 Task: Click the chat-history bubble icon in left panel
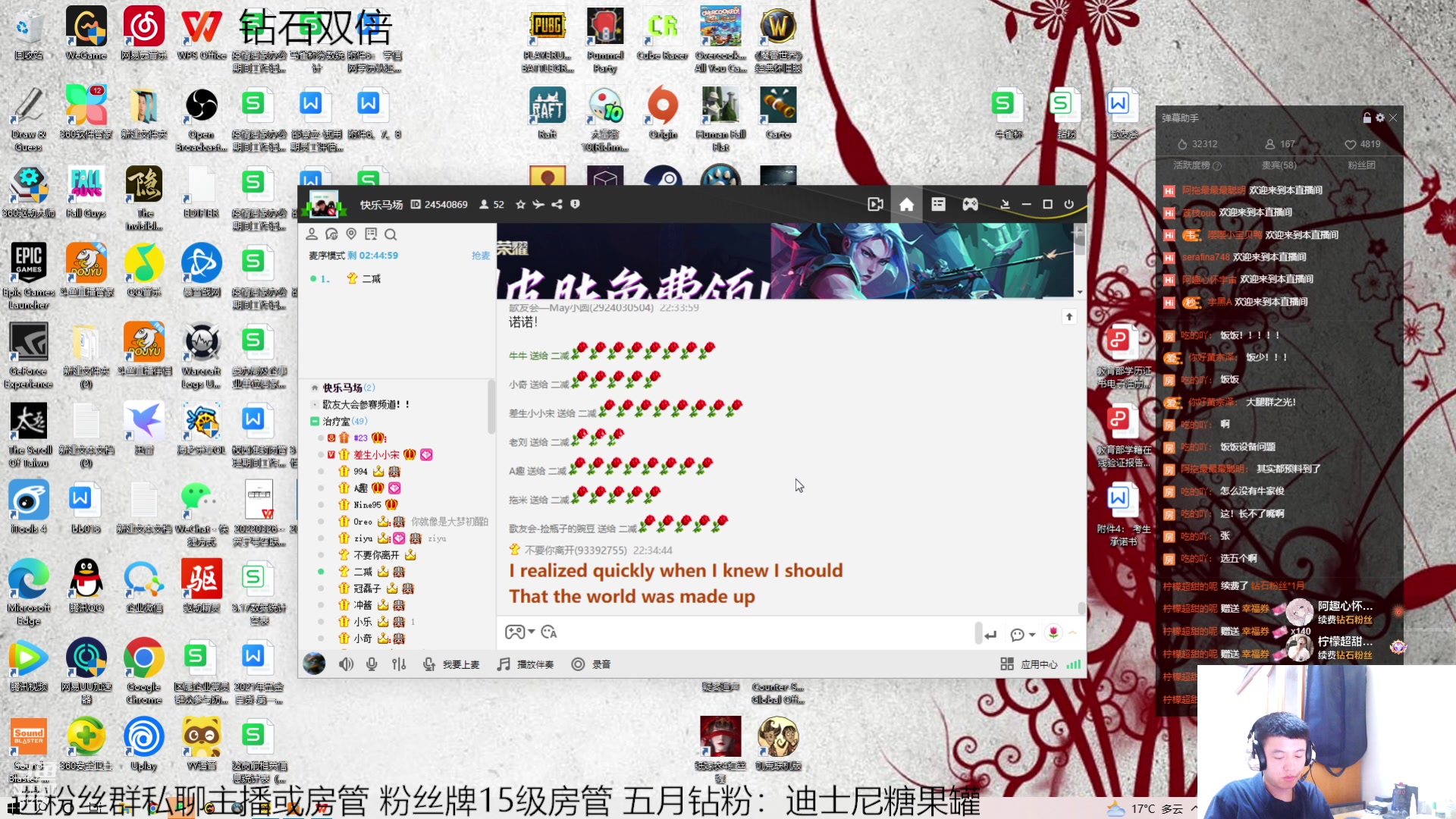331,234
